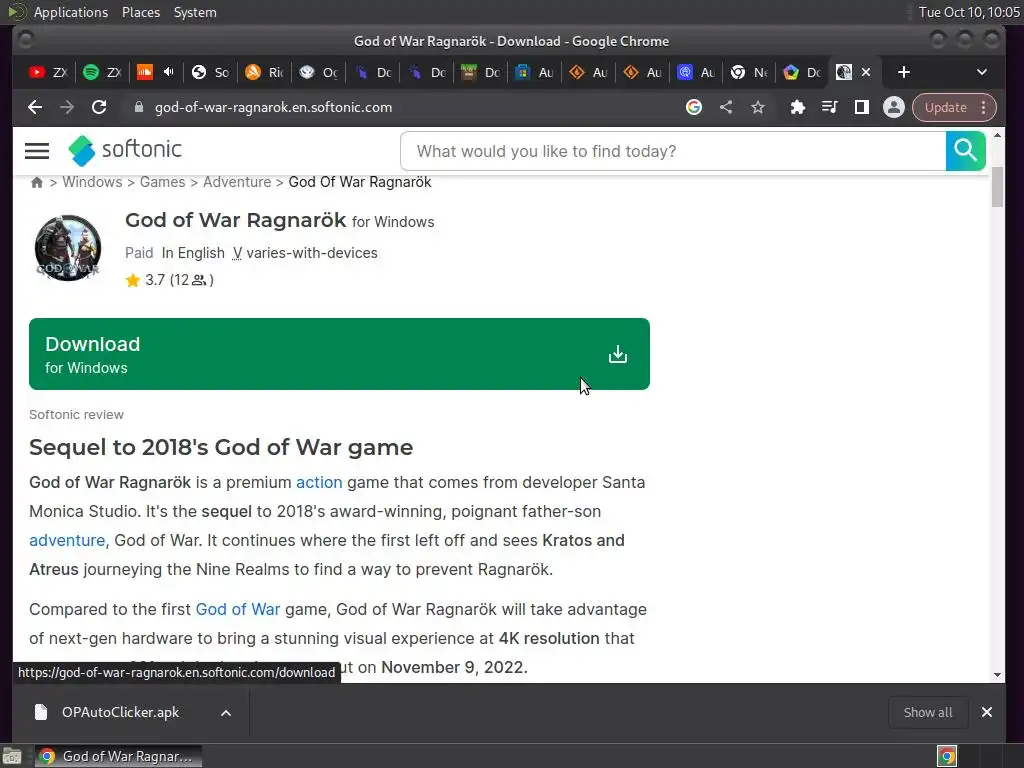
Task: Show all downloads
Action: pos(928,712)
